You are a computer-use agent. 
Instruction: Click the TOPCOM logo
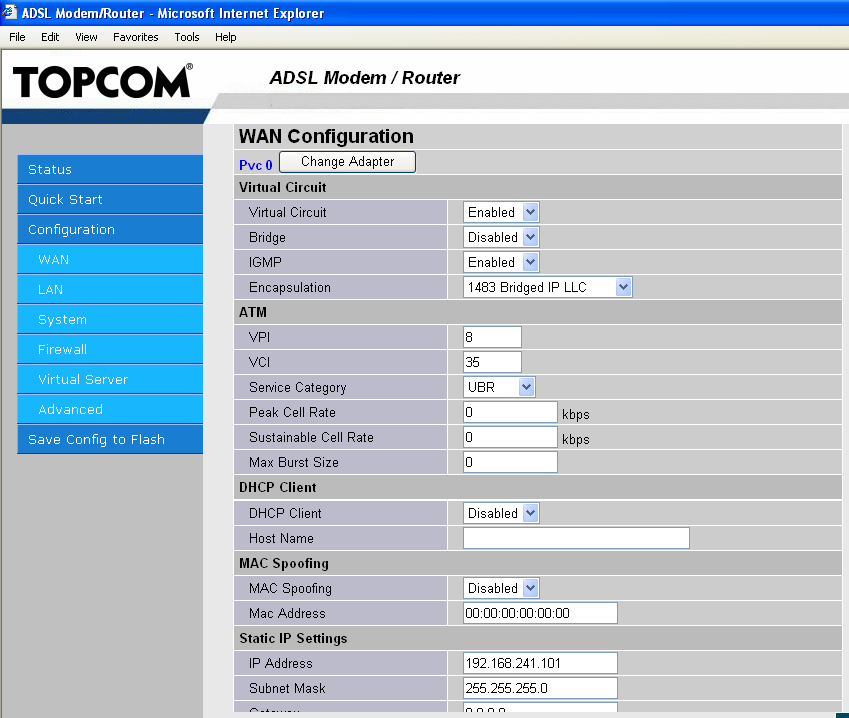click(103, 81)
